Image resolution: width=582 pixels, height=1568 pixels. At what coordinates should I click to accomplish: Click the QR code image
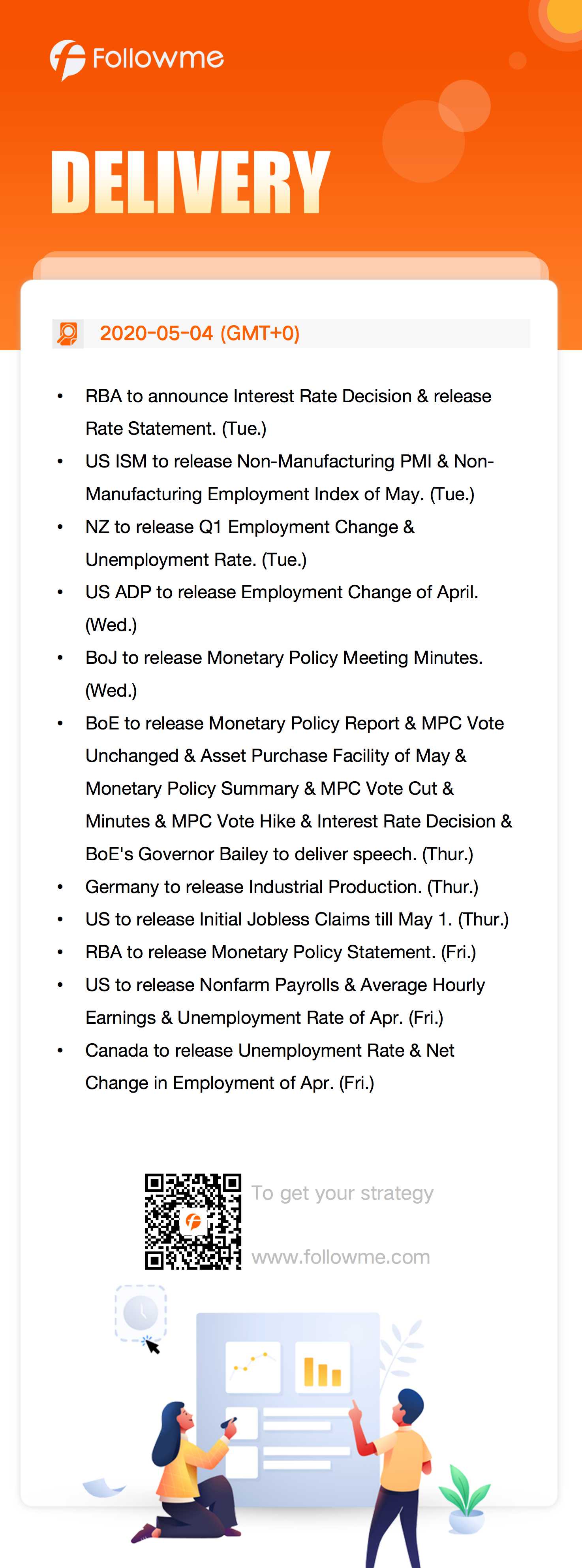[193, 1222]
